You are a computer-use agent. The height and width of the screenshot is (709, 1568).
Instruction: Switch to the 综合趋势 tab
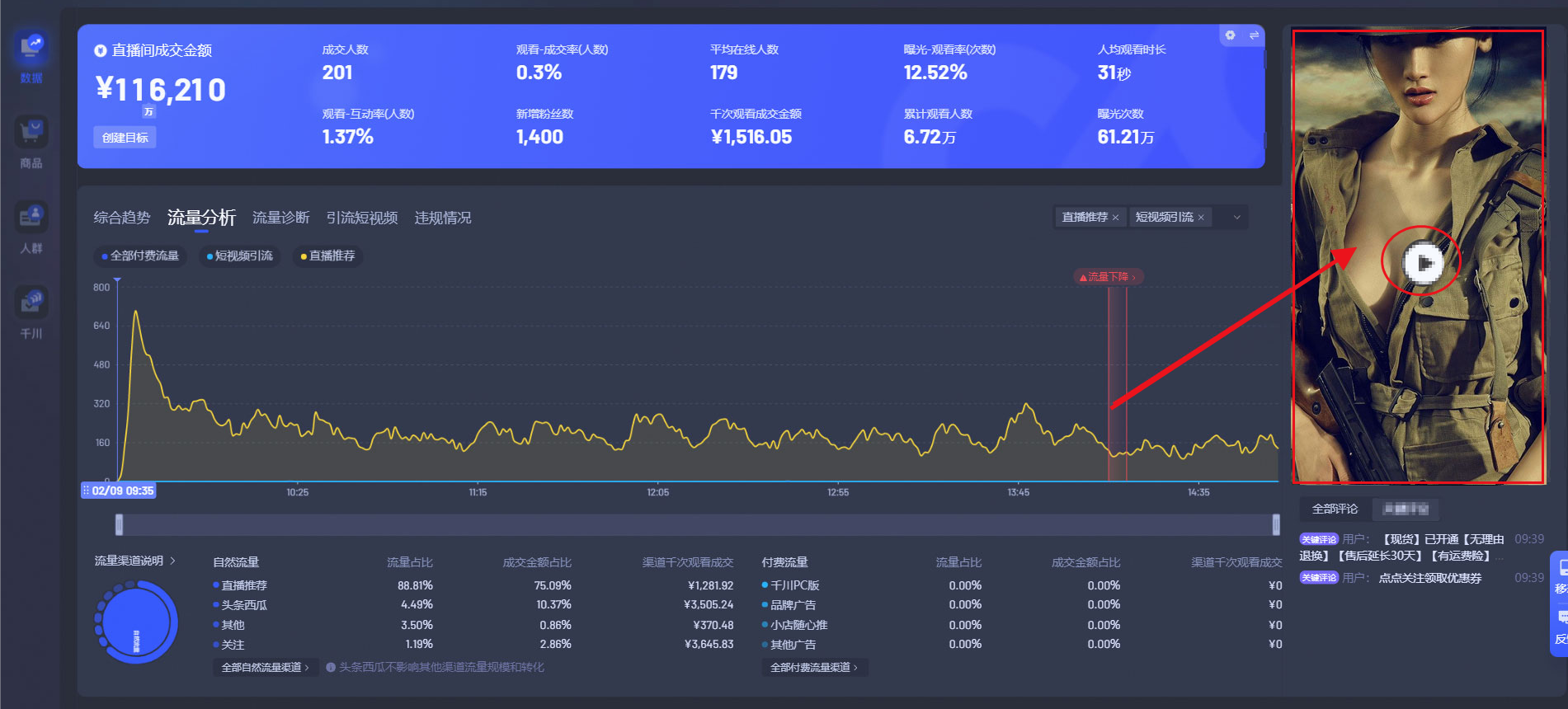point(122,218)
